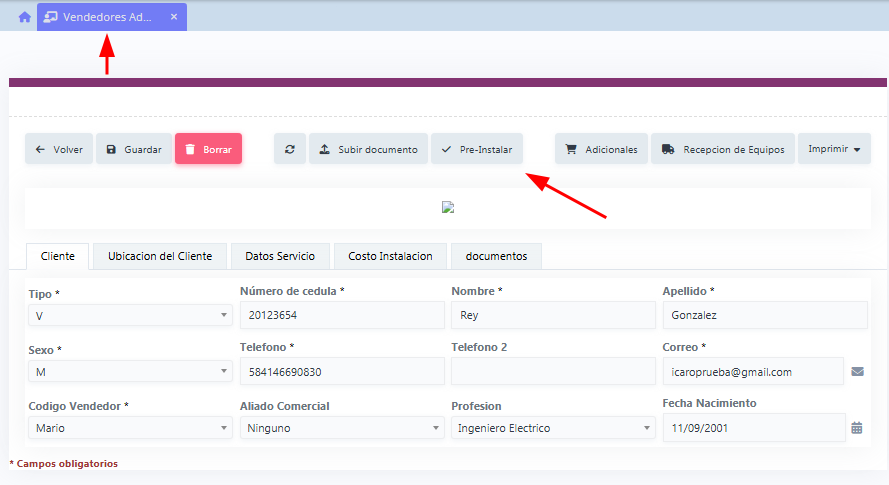The height and width of the screenshot is (485, 889).
Task: Save the record with Guardar
Action: (x=134, y=149)
